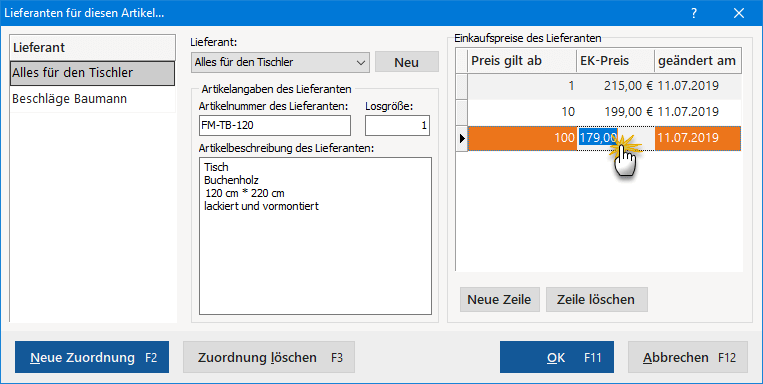Click the Abbrechen F12 button
The width and height of the screenshot is (763, 384).
pos(688,357)
